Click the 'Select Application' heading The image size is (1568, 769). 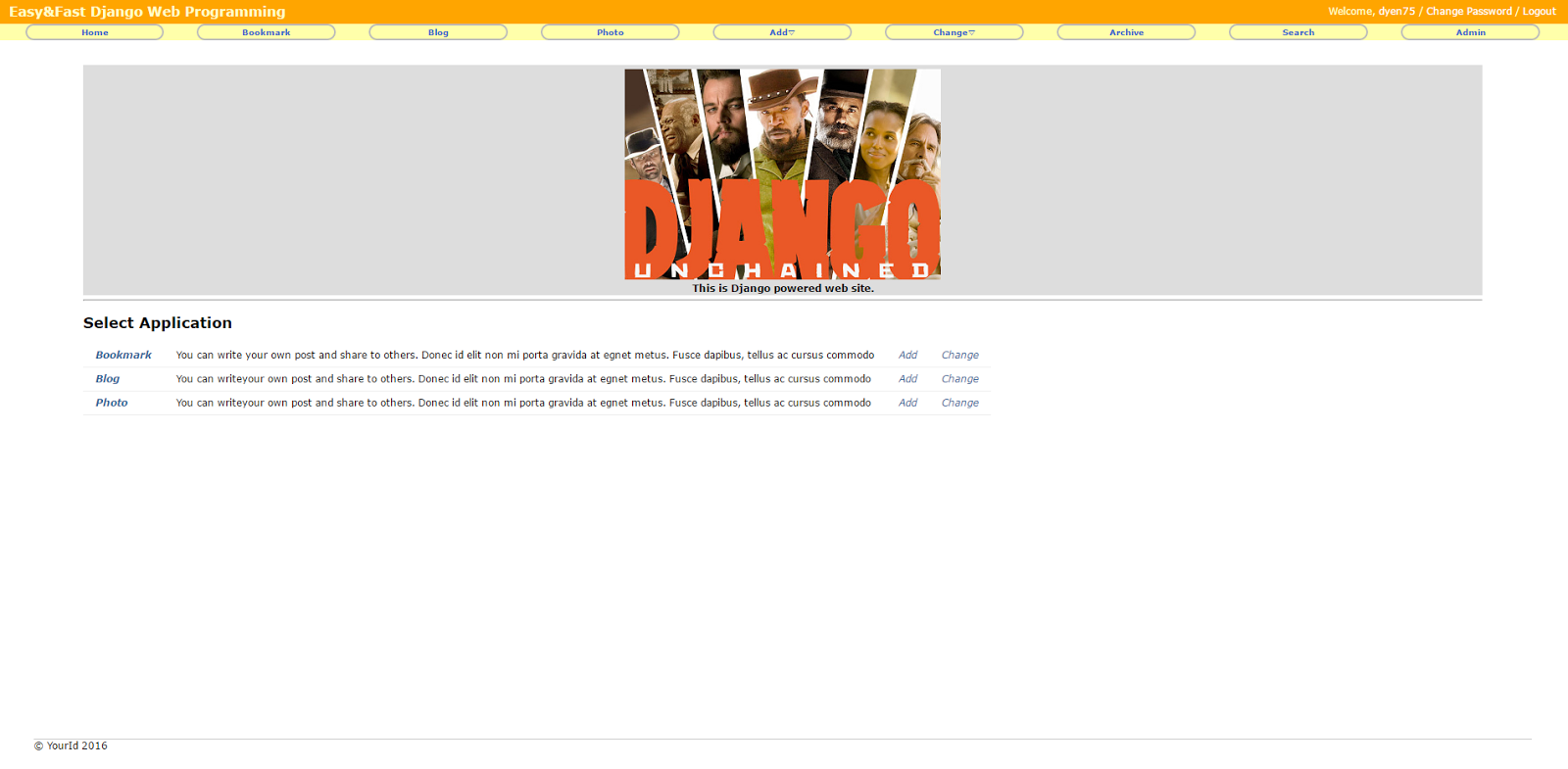click(x=158, y=322)
